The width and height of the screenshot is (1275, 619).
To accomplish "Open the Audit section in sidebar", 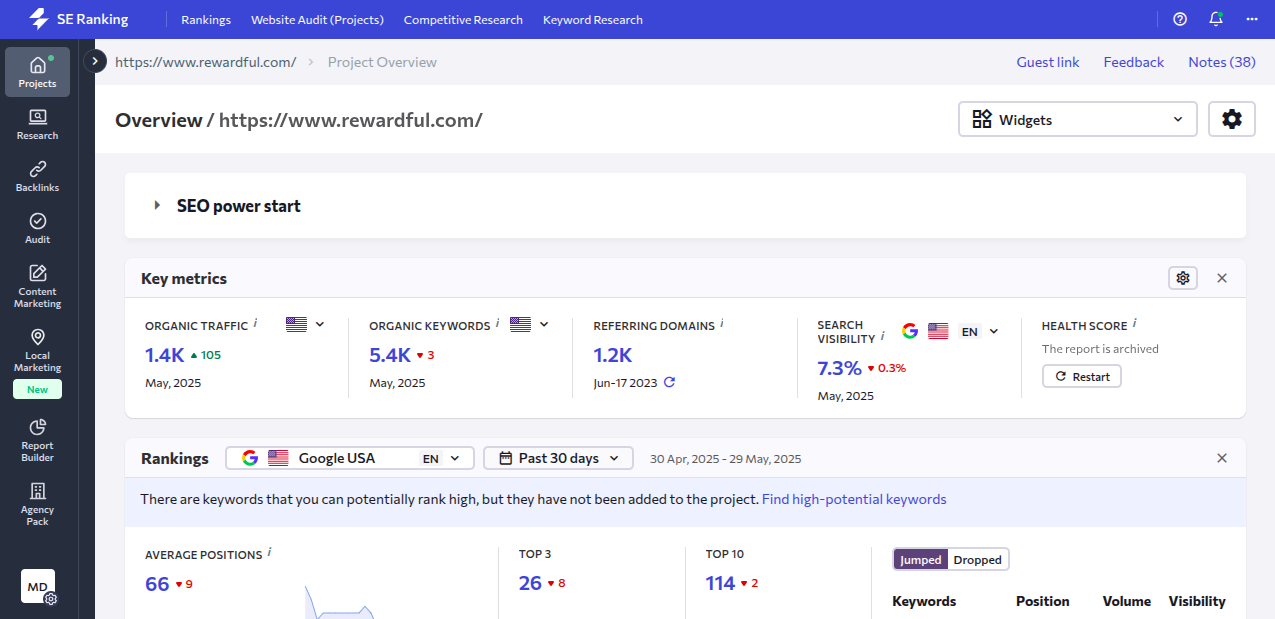I will click(x=37, y=228).
